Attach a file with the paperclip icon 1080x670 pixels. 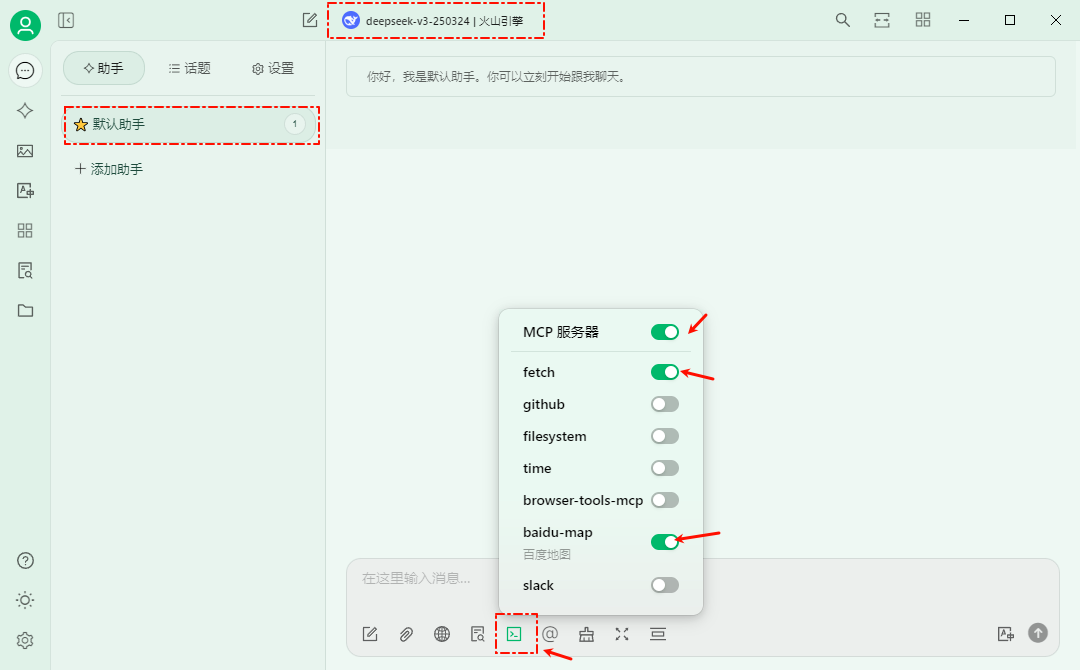click(x=406, y=634)
